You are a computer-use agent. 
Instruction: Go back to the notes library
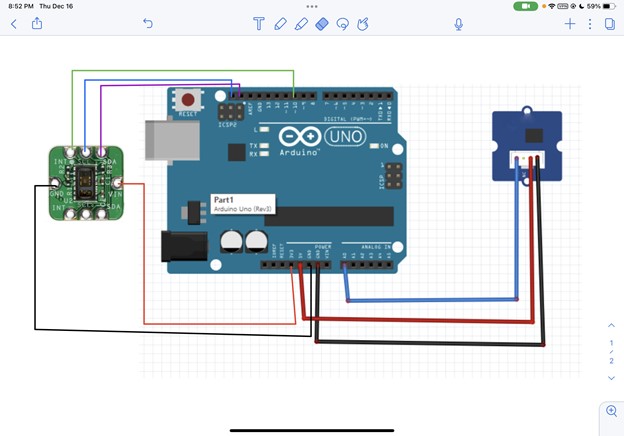[x=13, y=23]
